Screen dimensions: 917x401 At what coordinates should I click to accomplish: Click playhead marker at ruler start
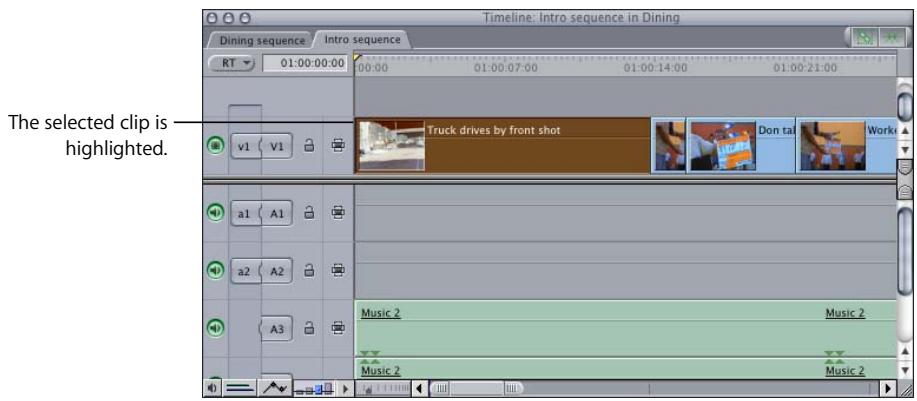tap(357, 57)
